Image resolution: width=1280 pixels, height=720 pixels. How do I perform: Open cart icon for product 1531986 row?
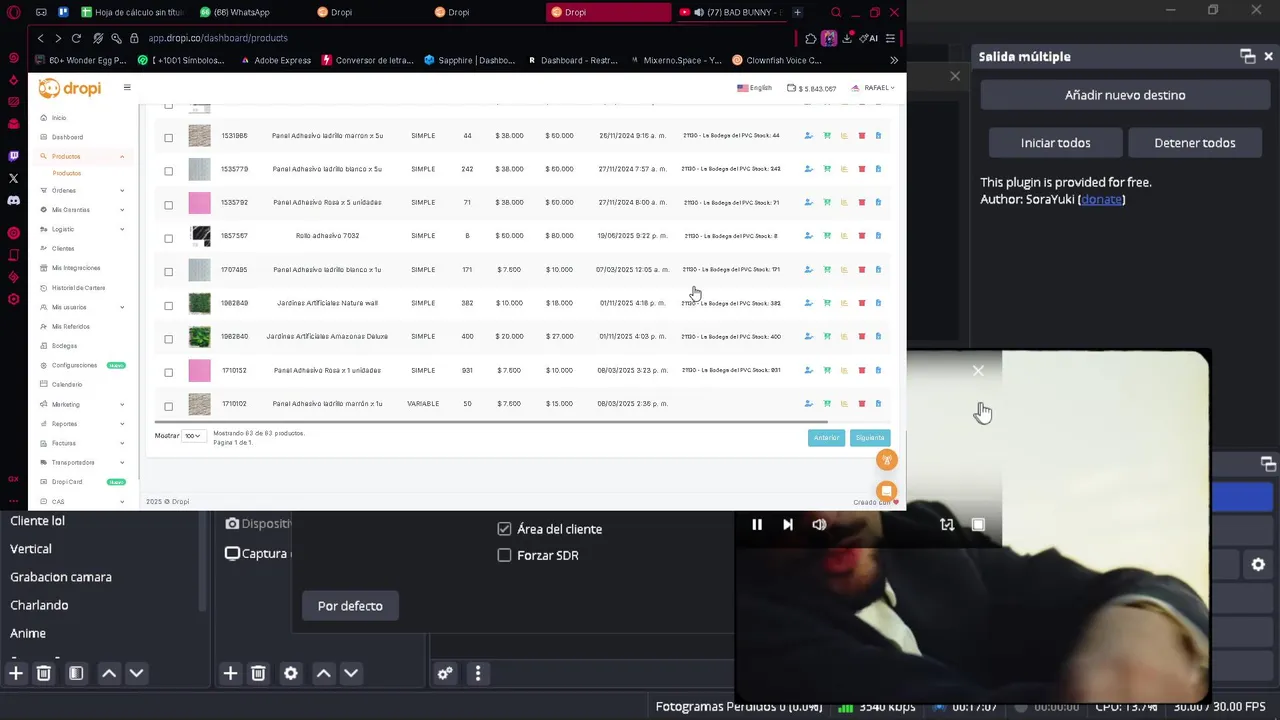[827, 136]
